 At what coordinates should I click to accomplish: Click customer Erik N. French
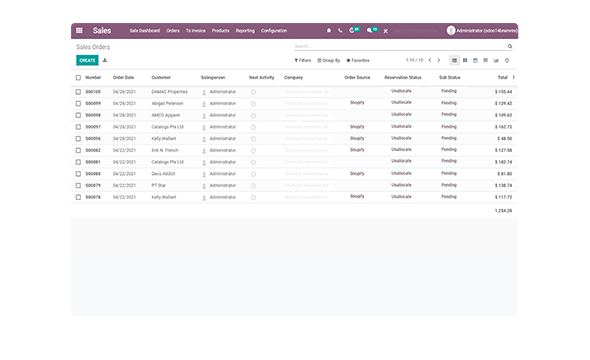tap(165, 150)
